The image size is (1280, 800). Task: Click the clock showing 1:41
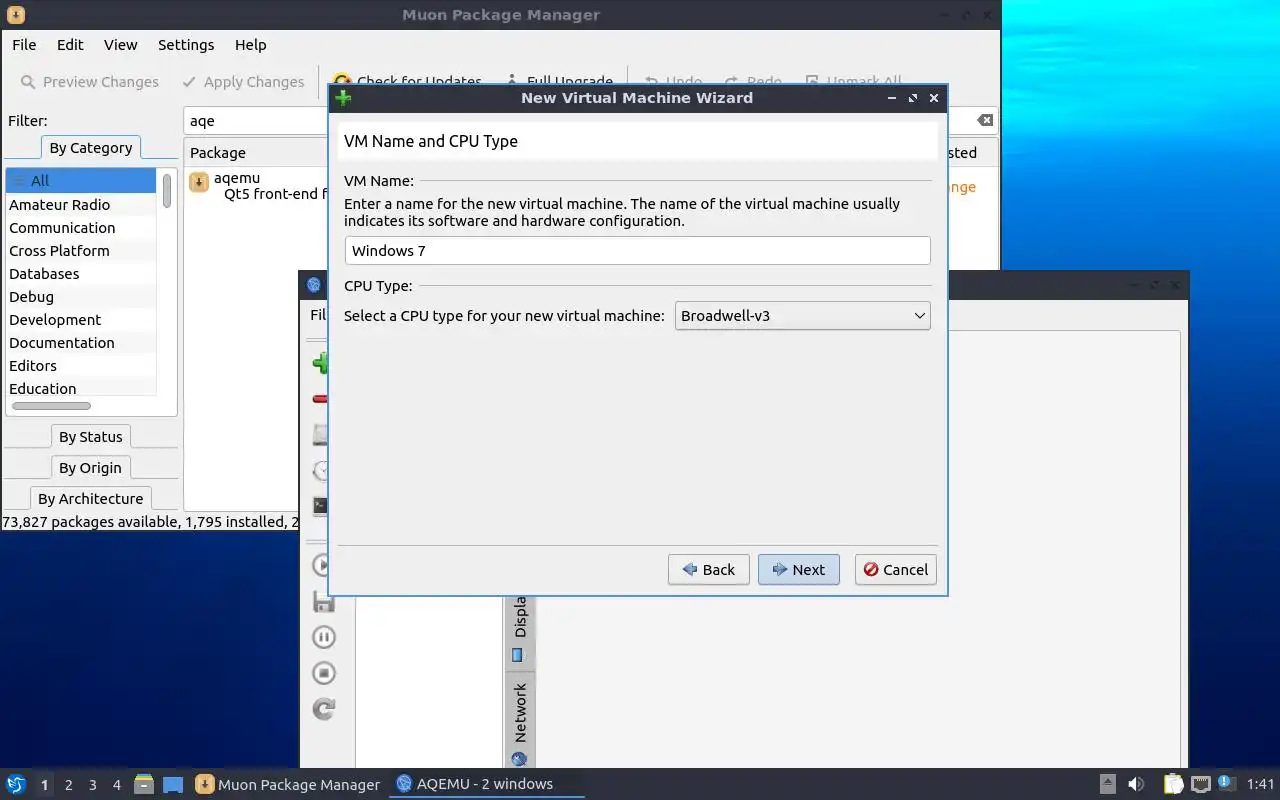(1261, 785)
